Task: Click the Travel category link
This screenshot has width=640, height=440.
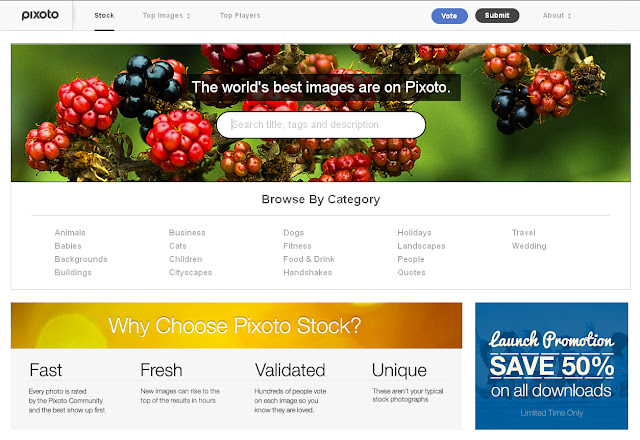Action: (x=523, y=233)
